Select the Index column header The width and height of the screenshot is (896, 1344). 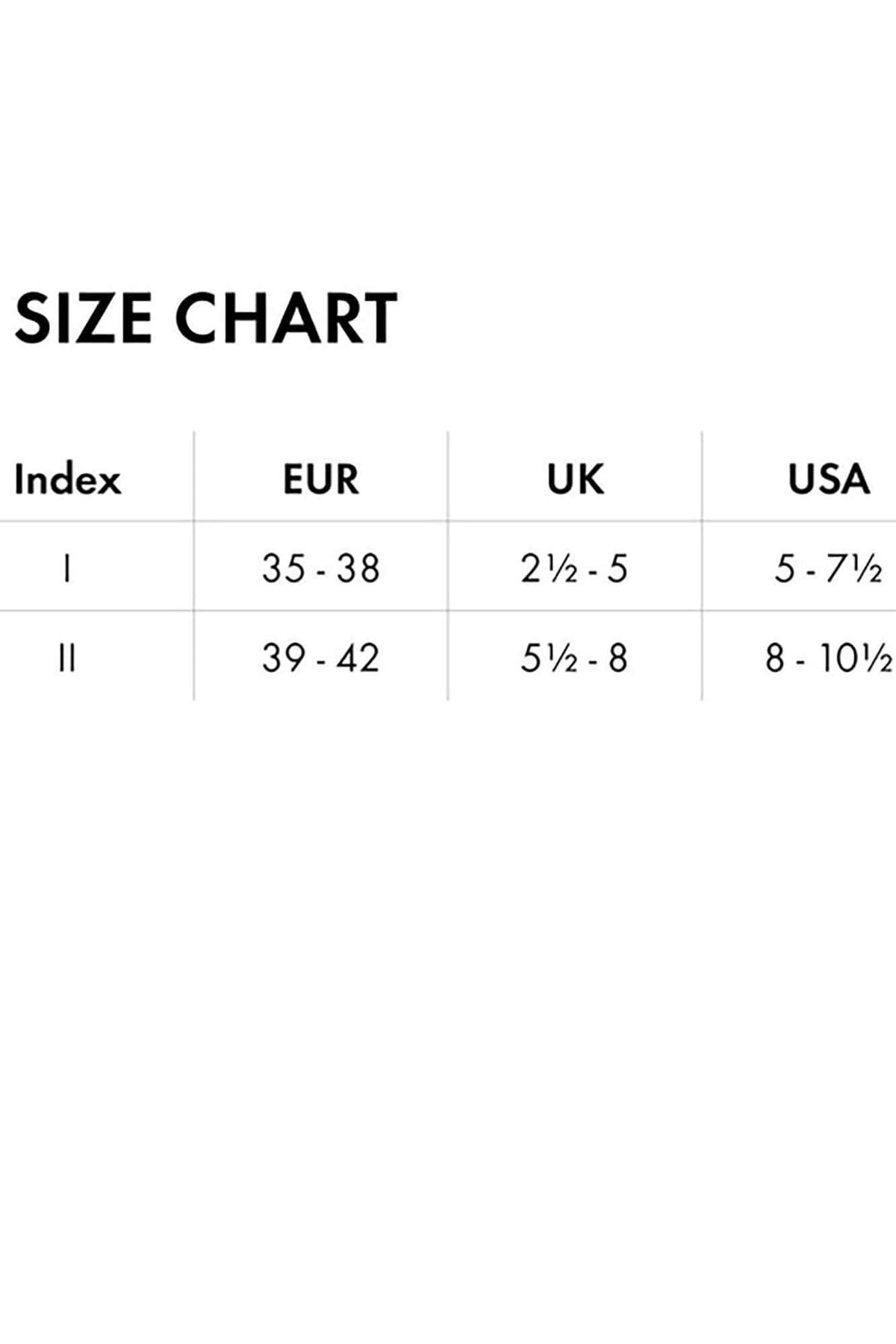pyautogui.click(x=67, y=479)
